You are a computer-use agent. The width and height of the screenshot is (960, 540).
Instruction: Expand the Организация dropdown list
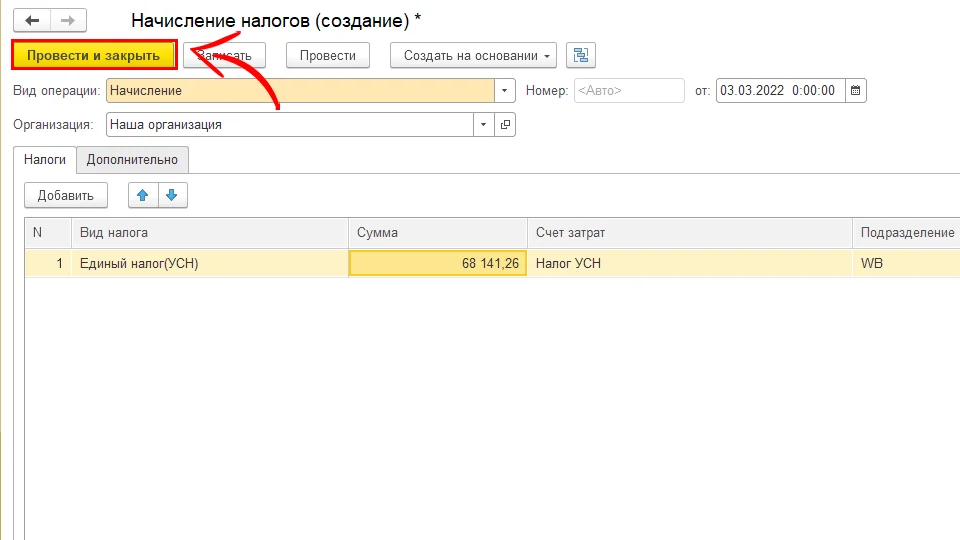click(x=484, y=125)
